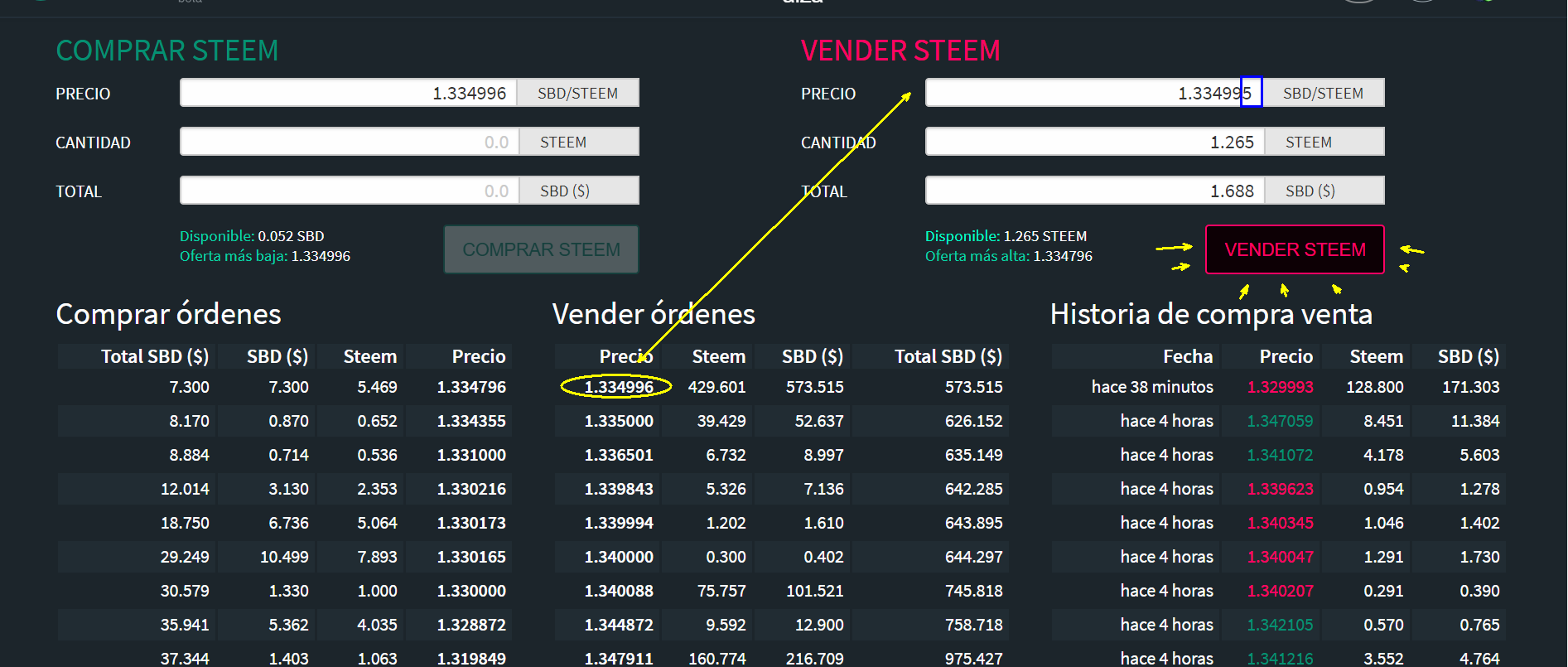Click trade history price 1.340345
Image resolution: width=1568 pixels, height=667 pixels.
1280,523
